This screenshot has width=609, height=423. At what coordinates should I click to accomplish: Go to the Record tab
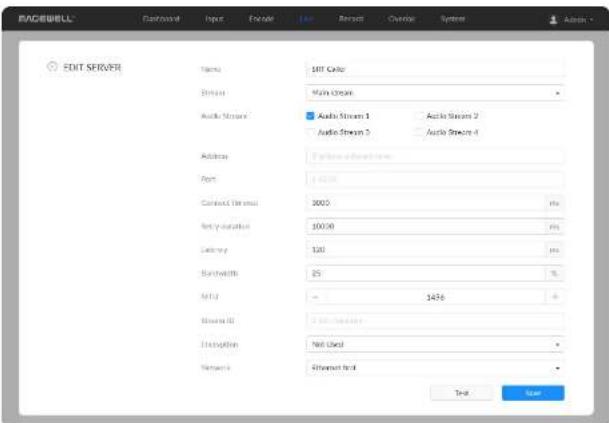tap(351, 19)
